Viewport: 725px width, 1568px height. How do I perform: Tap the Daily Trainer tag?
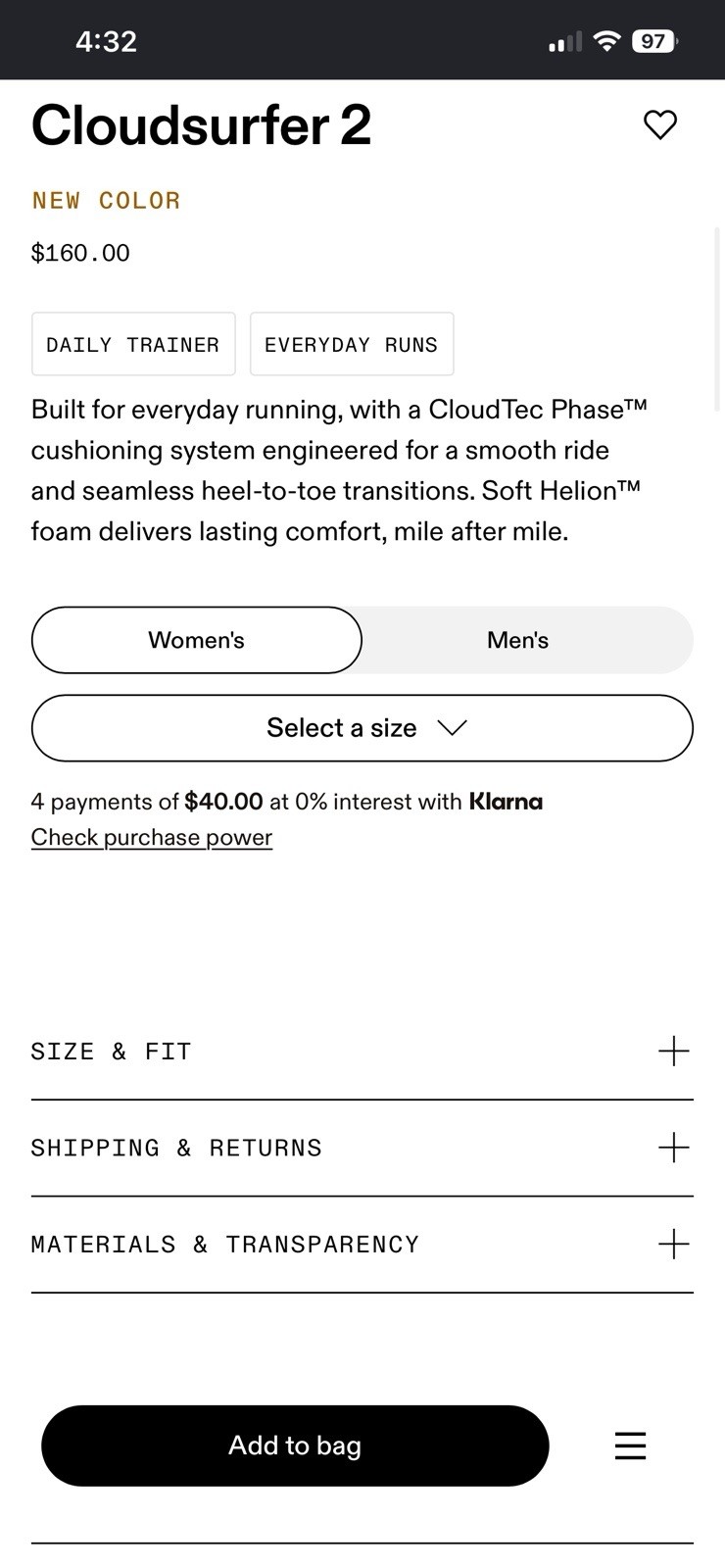point(133,344)
